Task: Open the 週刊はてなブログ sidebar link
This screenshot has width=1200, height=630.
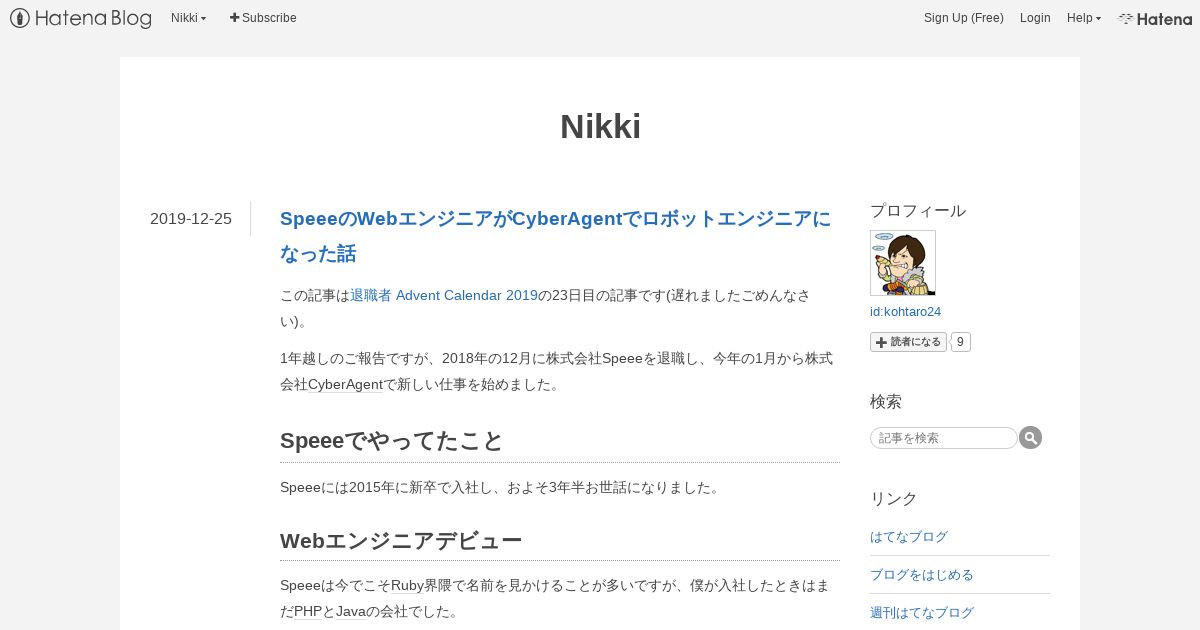Action: tap(922, 613)
